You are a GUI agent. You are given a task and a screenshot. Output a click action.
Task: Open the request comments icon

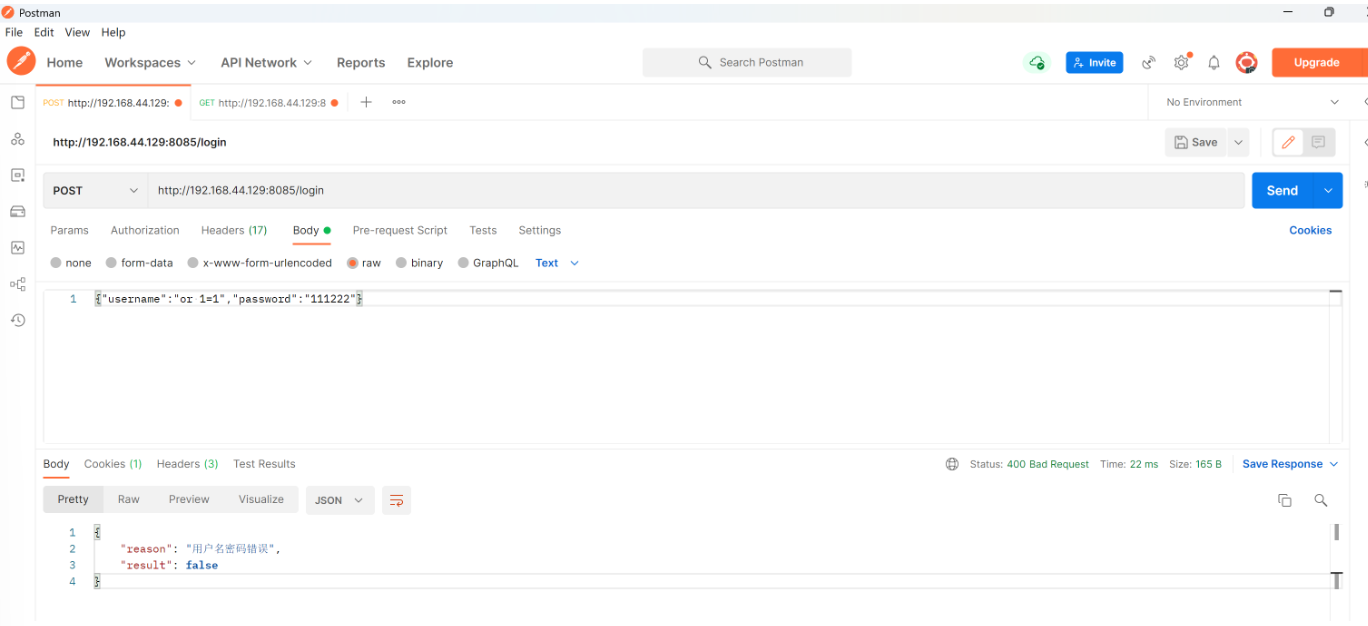point(1318,142)
